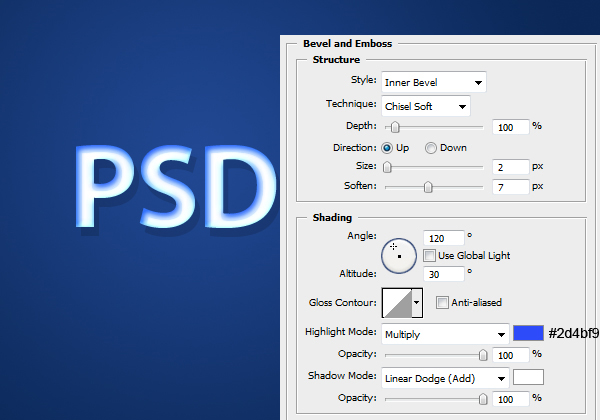Image resolution: width=600 pixels, height=420 pixels.
Task: Click the Size px value field
Action: coord(510,167)
